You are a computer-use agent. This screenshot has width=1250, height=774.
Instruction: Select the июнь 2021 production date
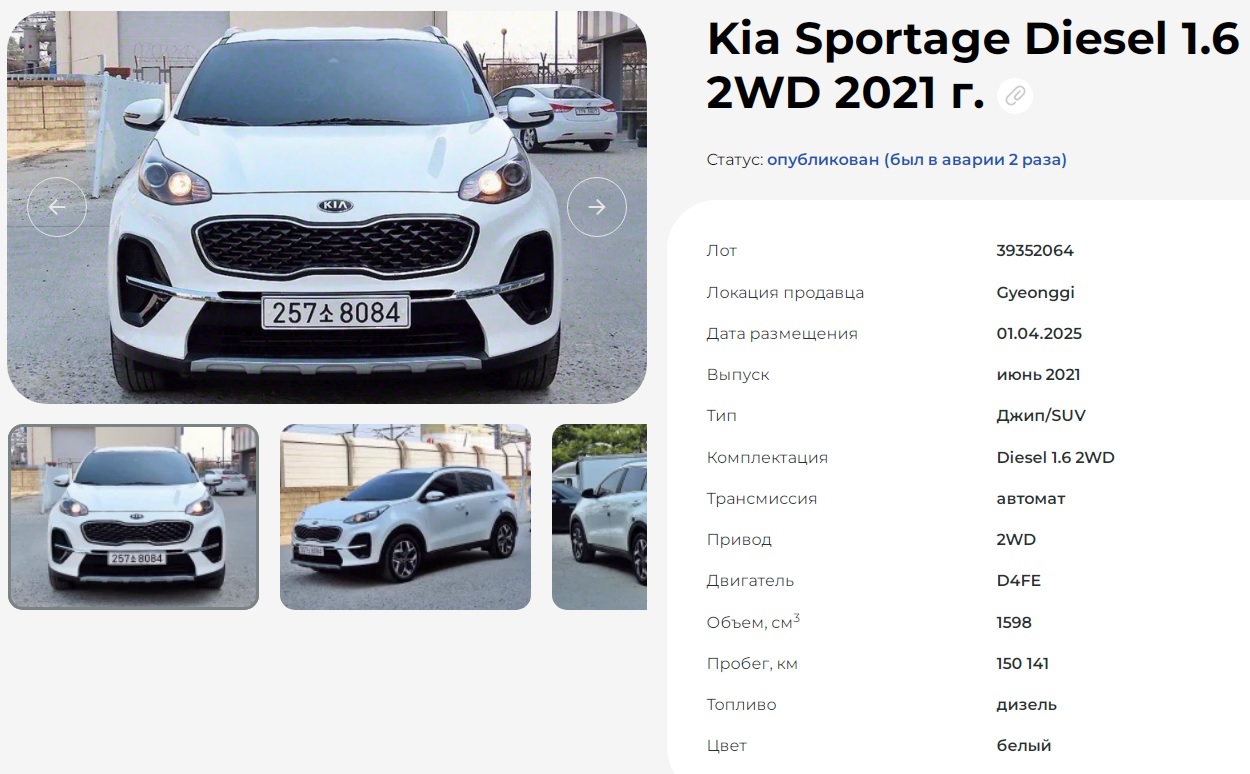[1038, 375]
